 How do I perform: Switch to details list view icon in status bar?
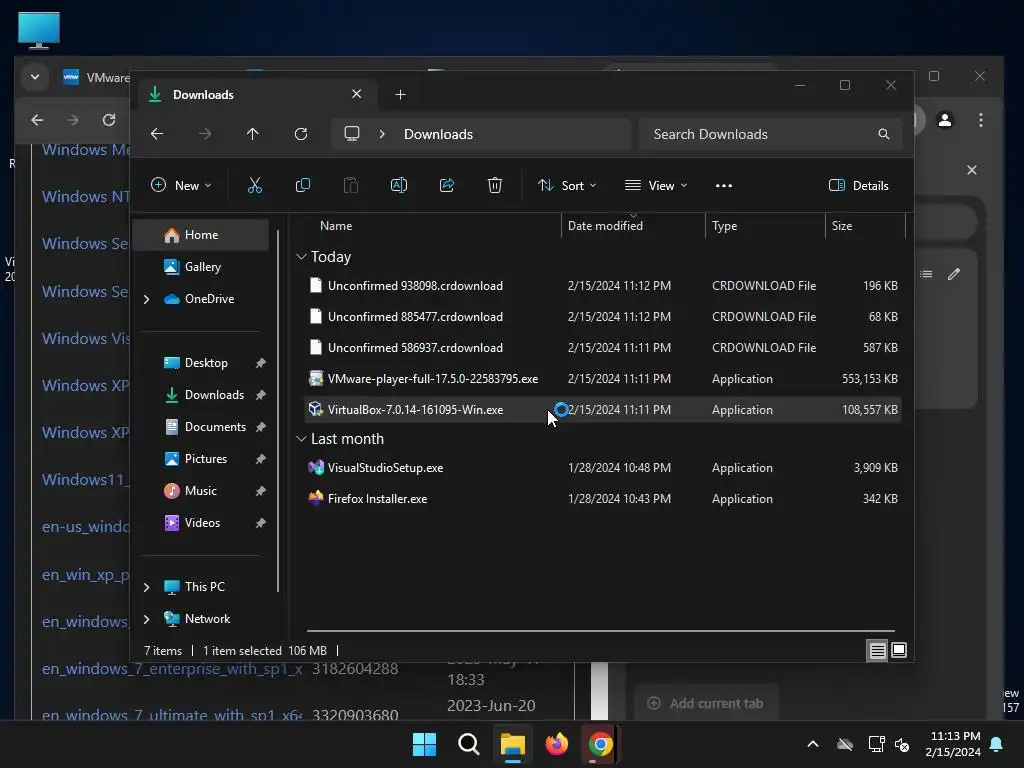(877, 650)
